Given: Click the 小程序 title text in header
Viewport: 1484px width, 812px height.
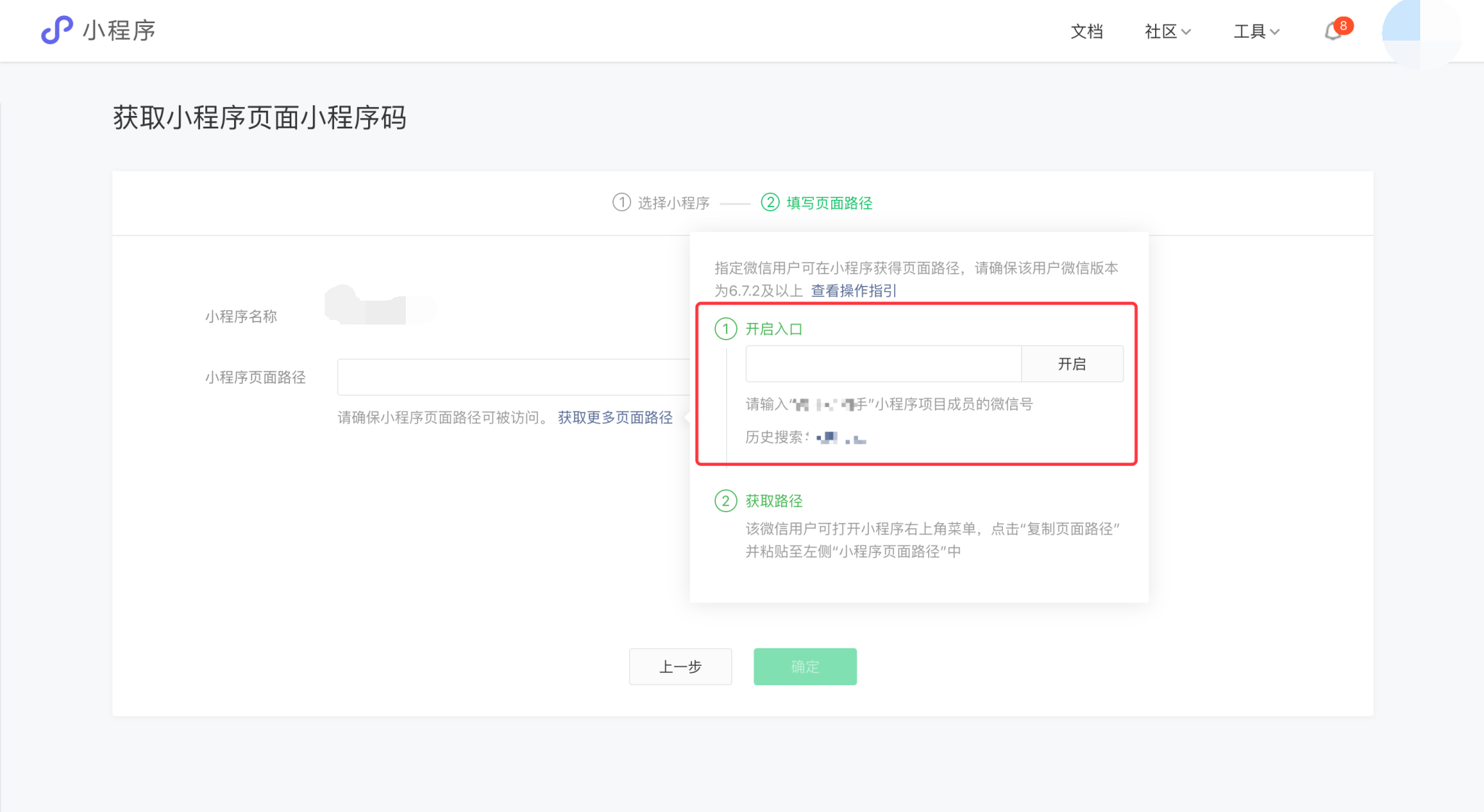Looking at the screenshot, I should pyautogui.click(x=119, y=30).
